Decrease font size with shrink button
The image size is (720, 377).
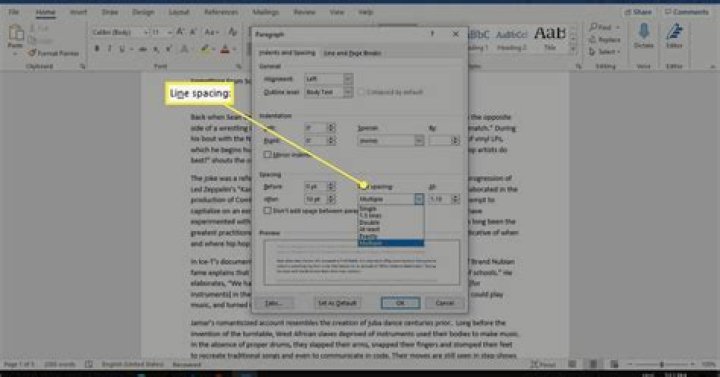[193, 32]
